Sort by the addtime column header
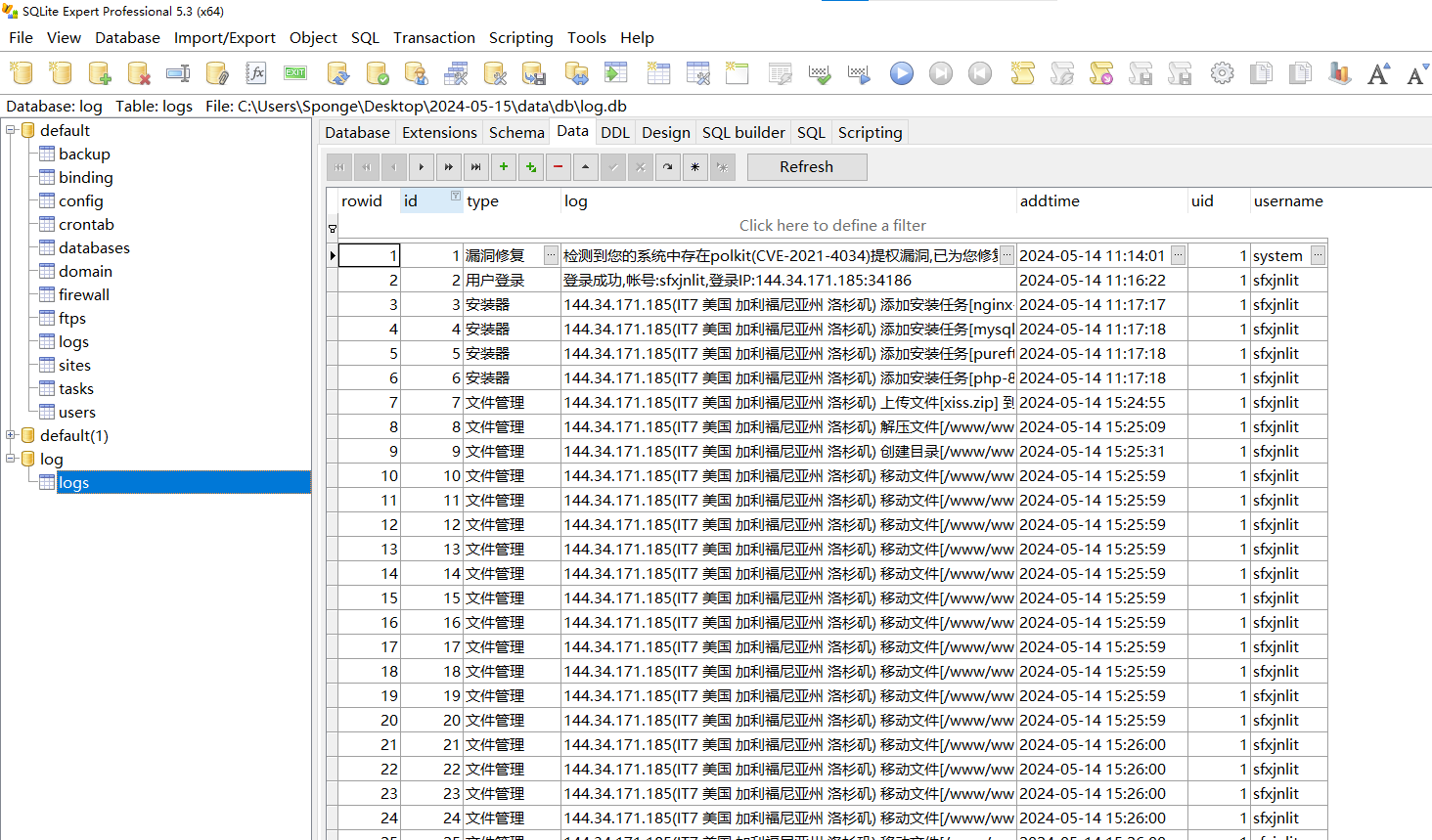This screenshot has width=1432, height=840. point(1101,200)
